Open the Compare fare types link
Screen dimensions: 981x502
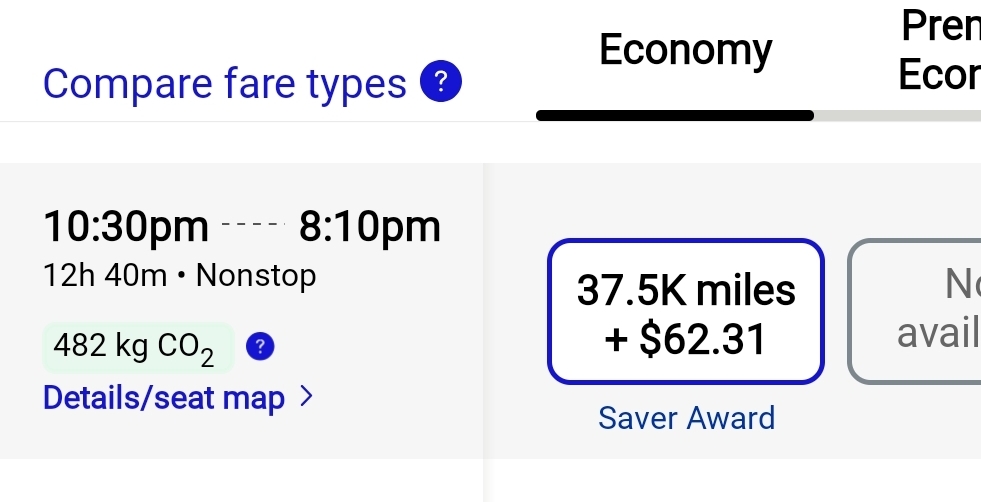tap(225, 84)
